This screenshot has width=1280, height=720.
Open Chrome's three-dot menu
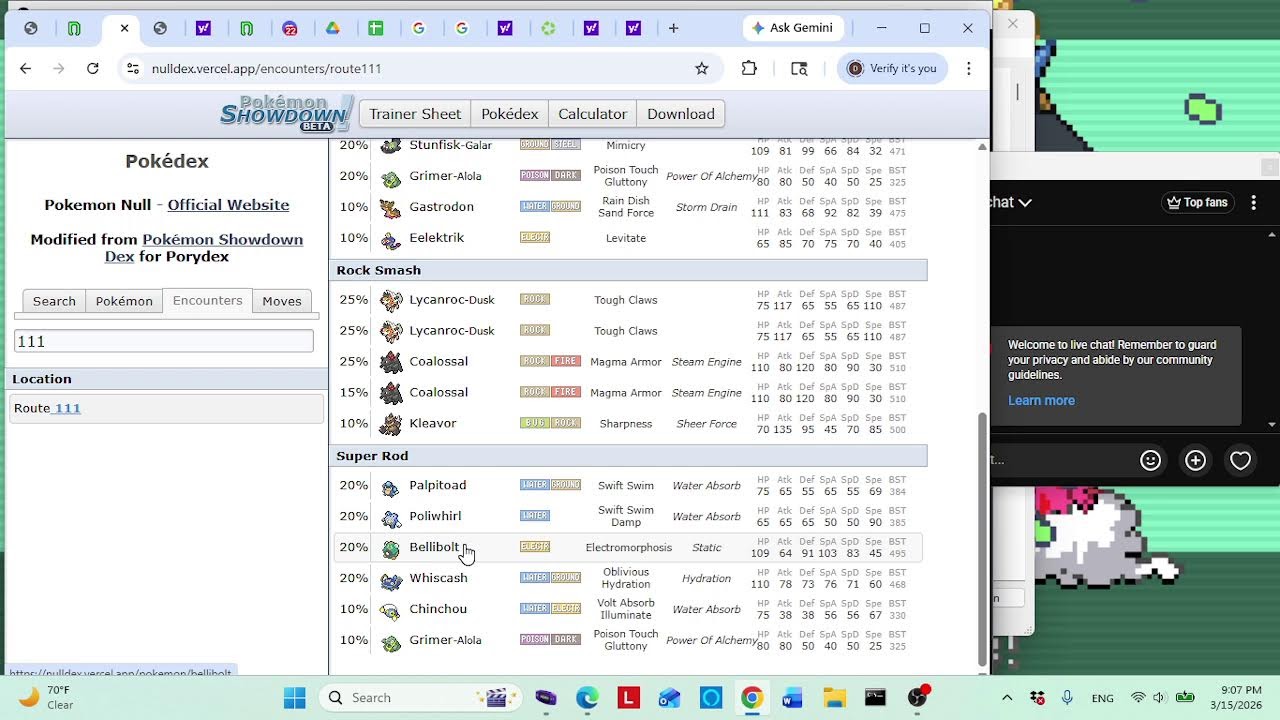click(x=968, y=68)
